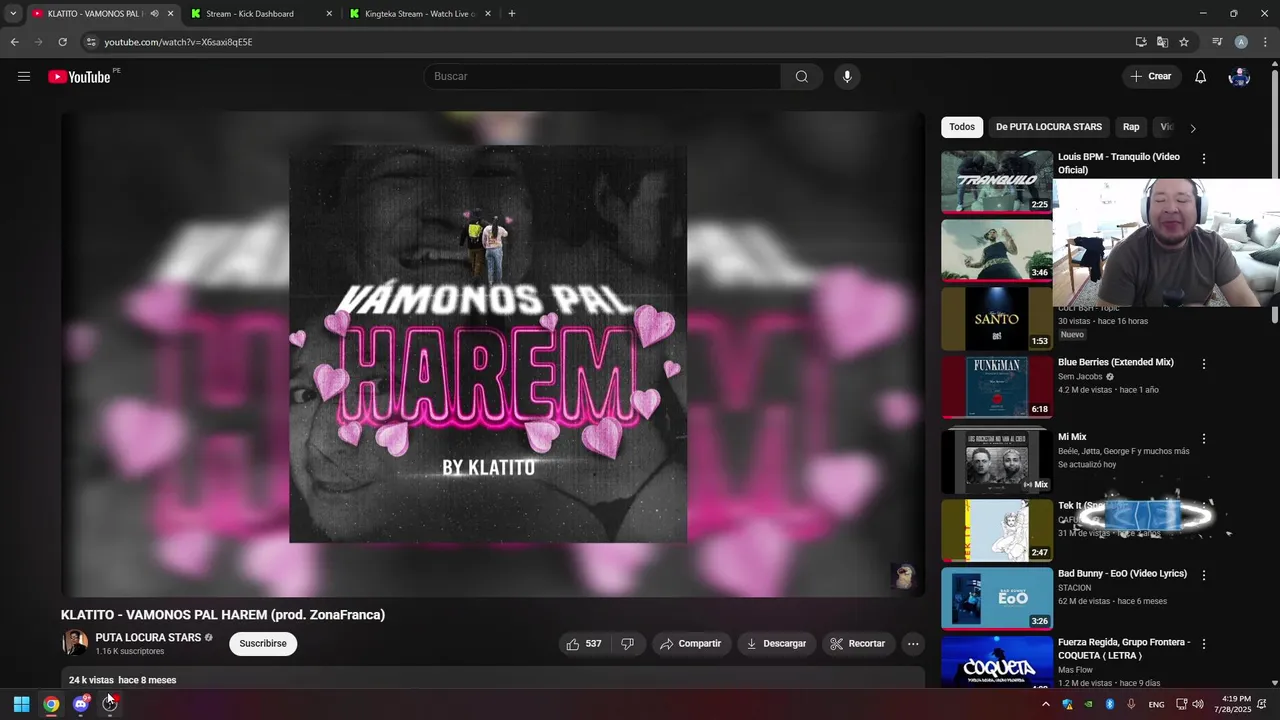Open the YouTube hamburger guide menu
The image size is (1280, 720).
click(24, 76)
